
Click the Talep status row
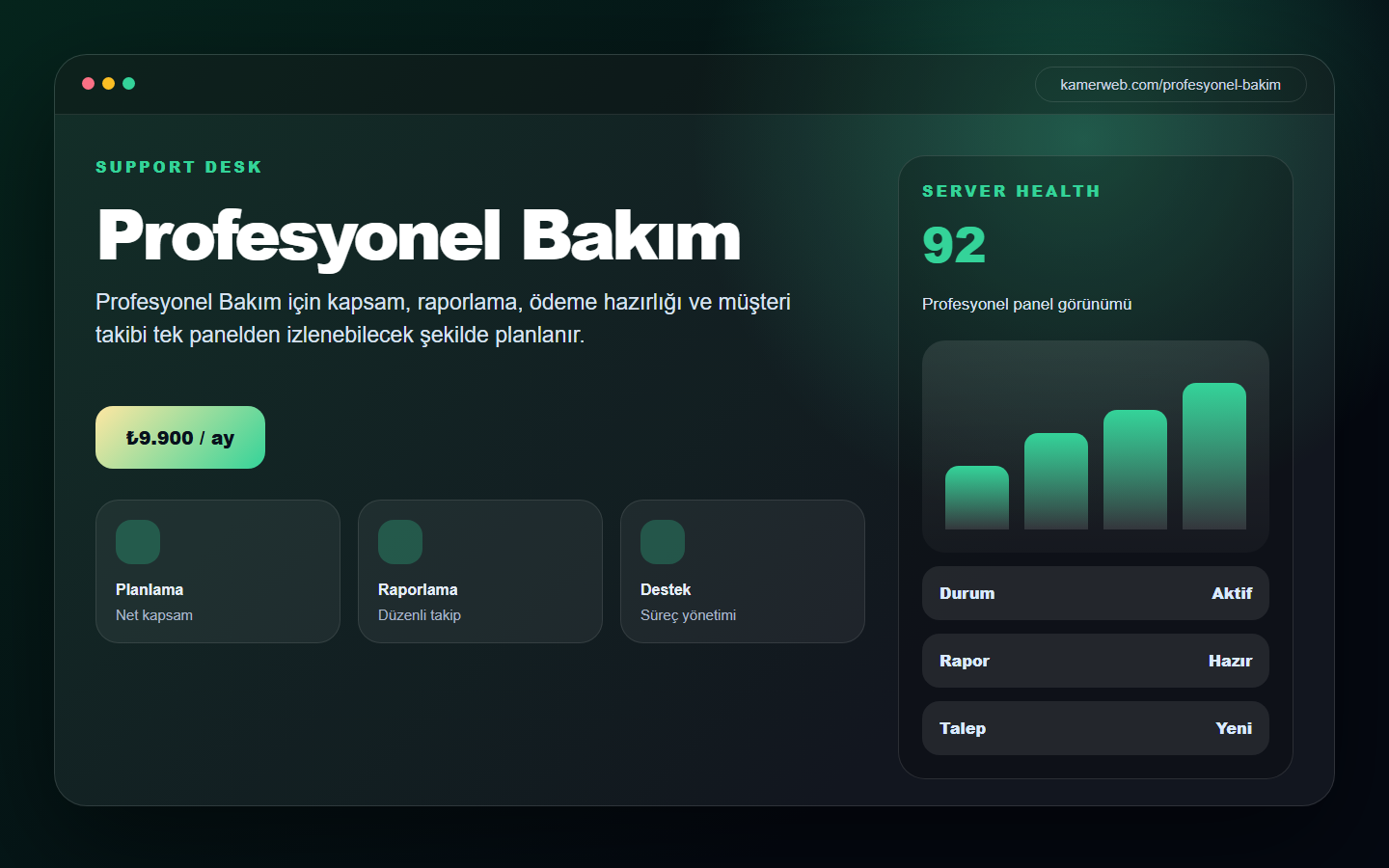coord(1096,728)
